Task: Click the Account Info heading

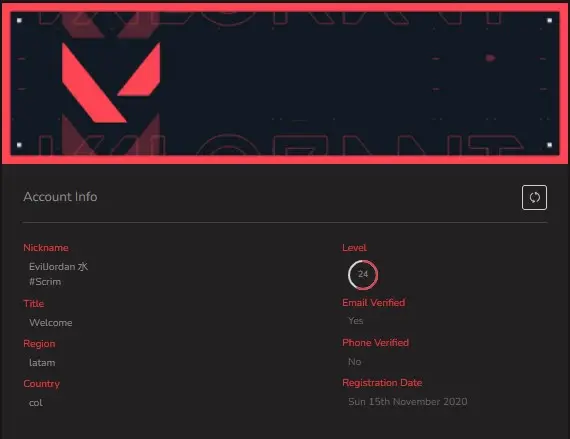Action: [60, 197]
